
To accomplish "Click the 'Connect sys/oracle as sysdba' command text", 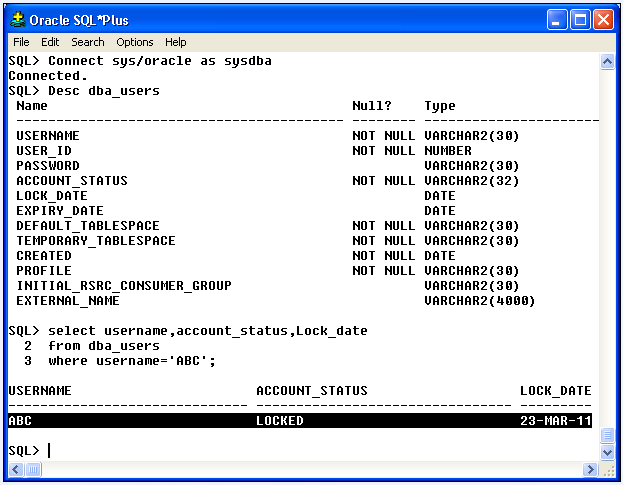I will 160,61.
